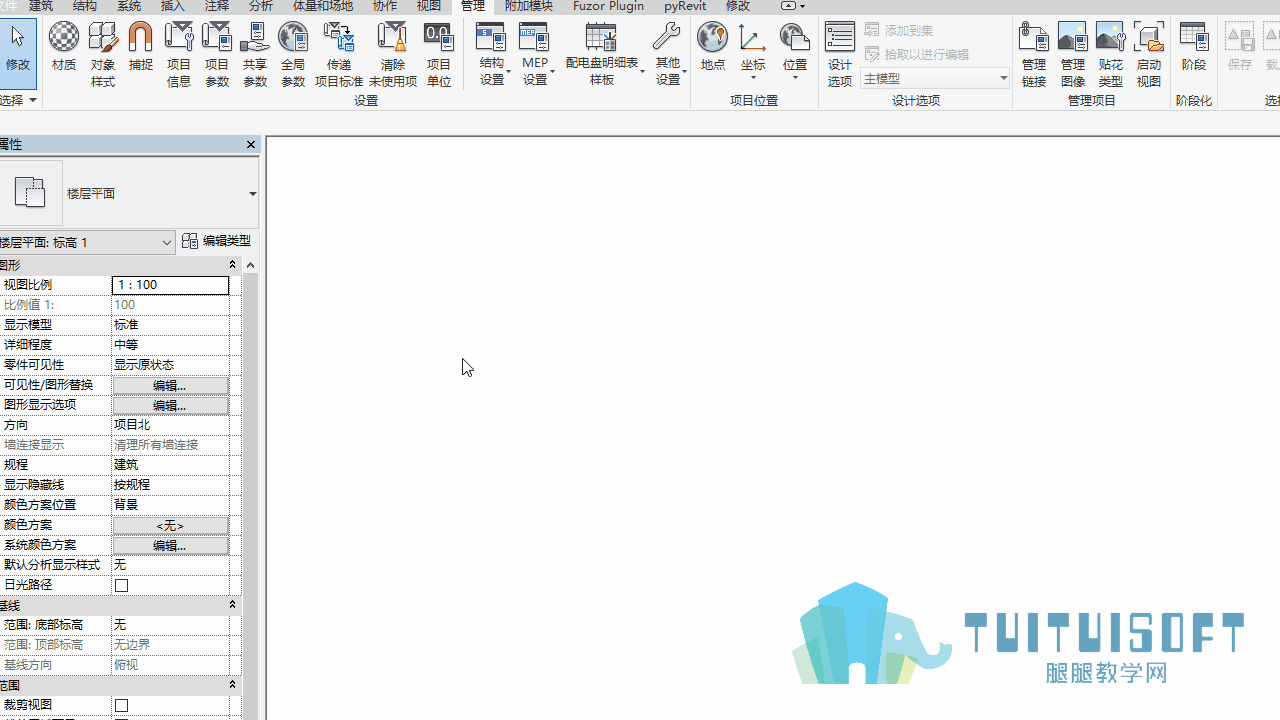Switch to the pyRevit ribbon tab

point(685,6)
